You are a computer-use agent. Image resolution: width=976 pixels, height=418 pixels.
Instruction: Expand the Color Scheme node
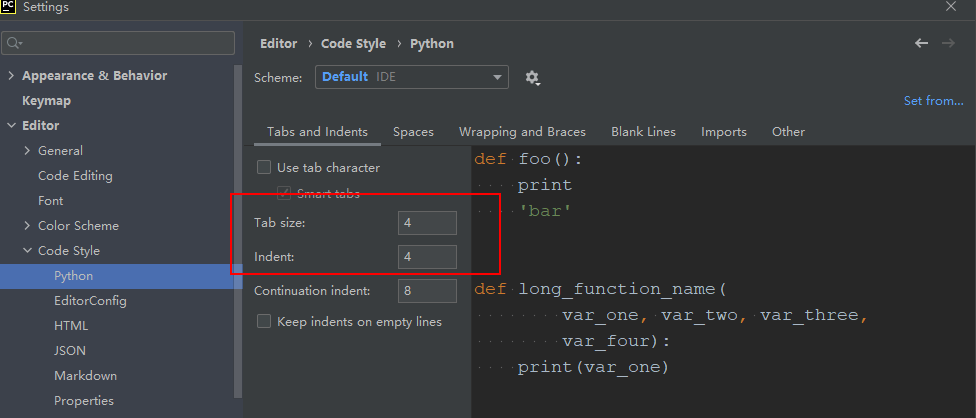click(x=27, y=226)
